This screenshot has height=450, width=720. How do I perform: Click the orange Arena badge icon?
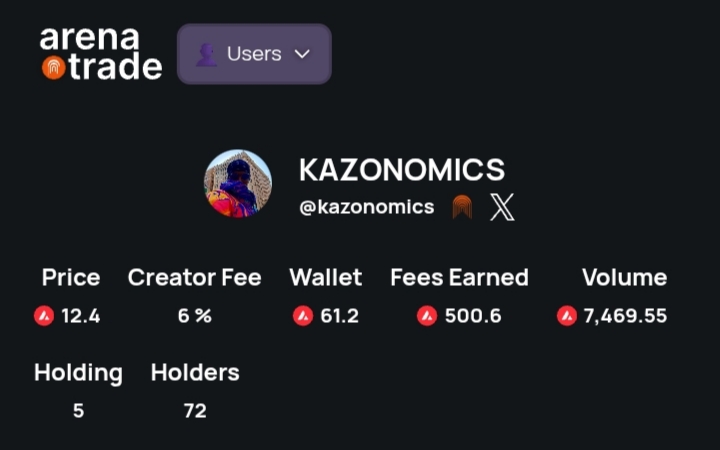[x=461, y=207]
